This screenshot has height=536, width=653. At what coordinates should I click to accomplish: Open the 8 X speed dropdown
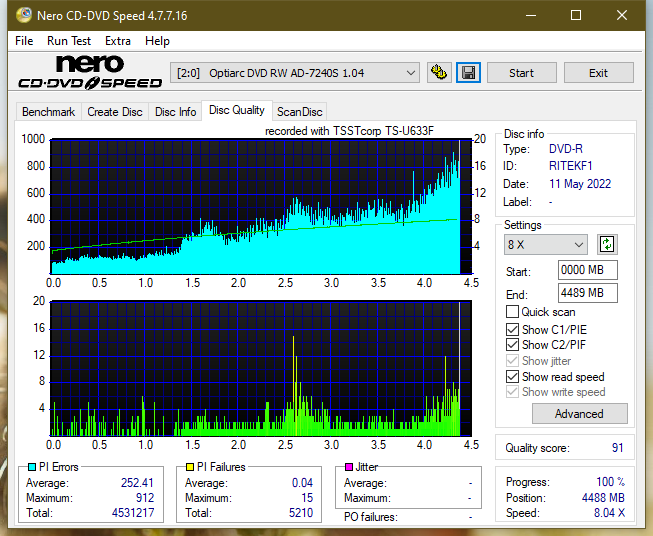pyautogui.click(x=546, y=244)
